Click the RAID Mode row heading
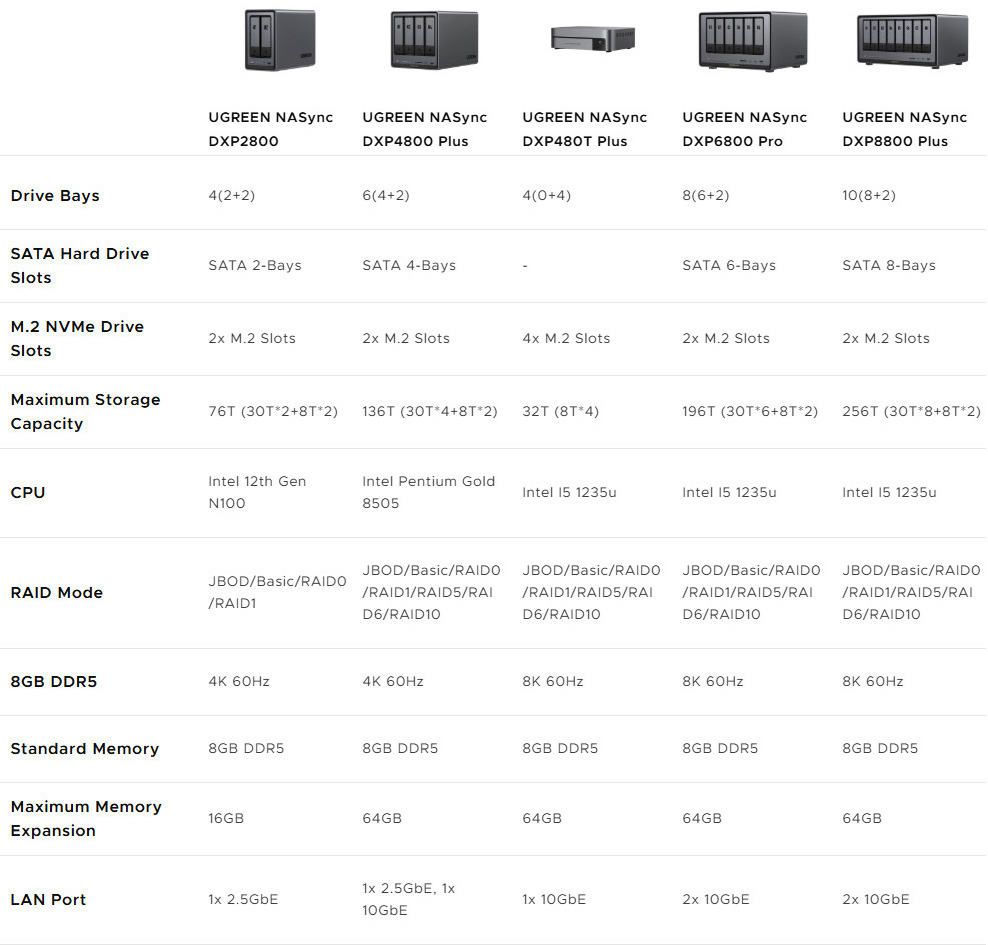Screen dimensions: 988x945 57,593
